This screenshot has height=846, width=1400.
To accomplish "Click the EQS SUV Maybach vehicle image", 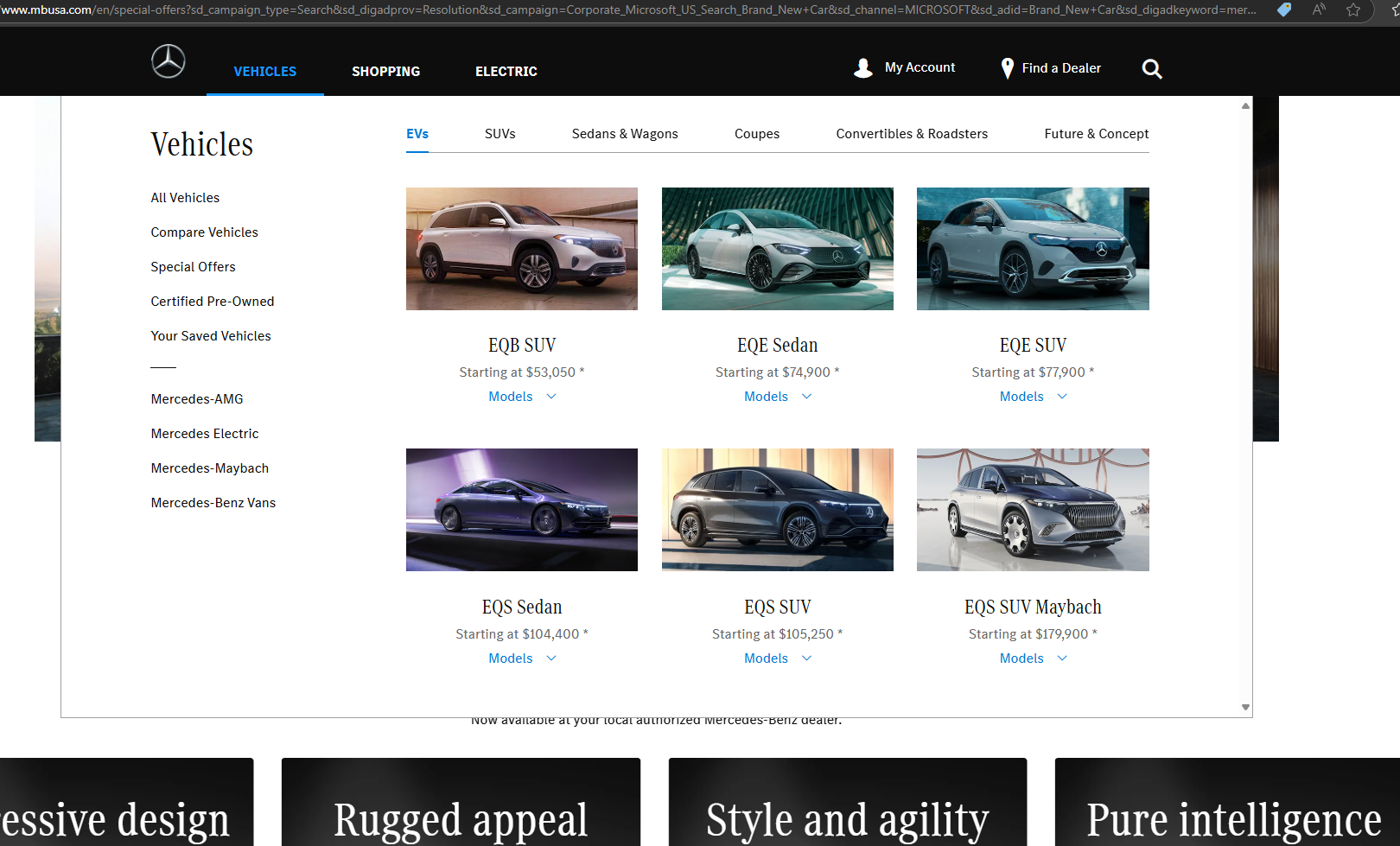I will click(1033, 510).
